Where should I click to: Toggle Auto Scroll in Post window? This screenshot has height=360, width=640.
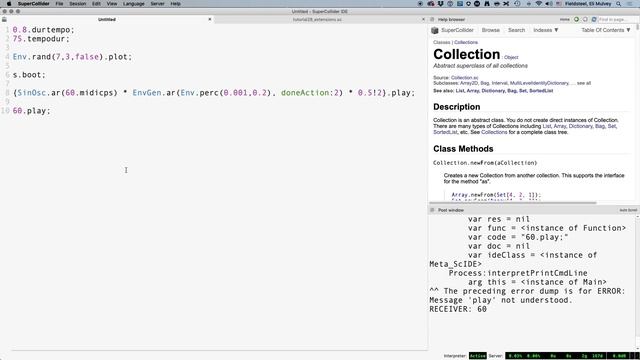click(x=628, y=210)
